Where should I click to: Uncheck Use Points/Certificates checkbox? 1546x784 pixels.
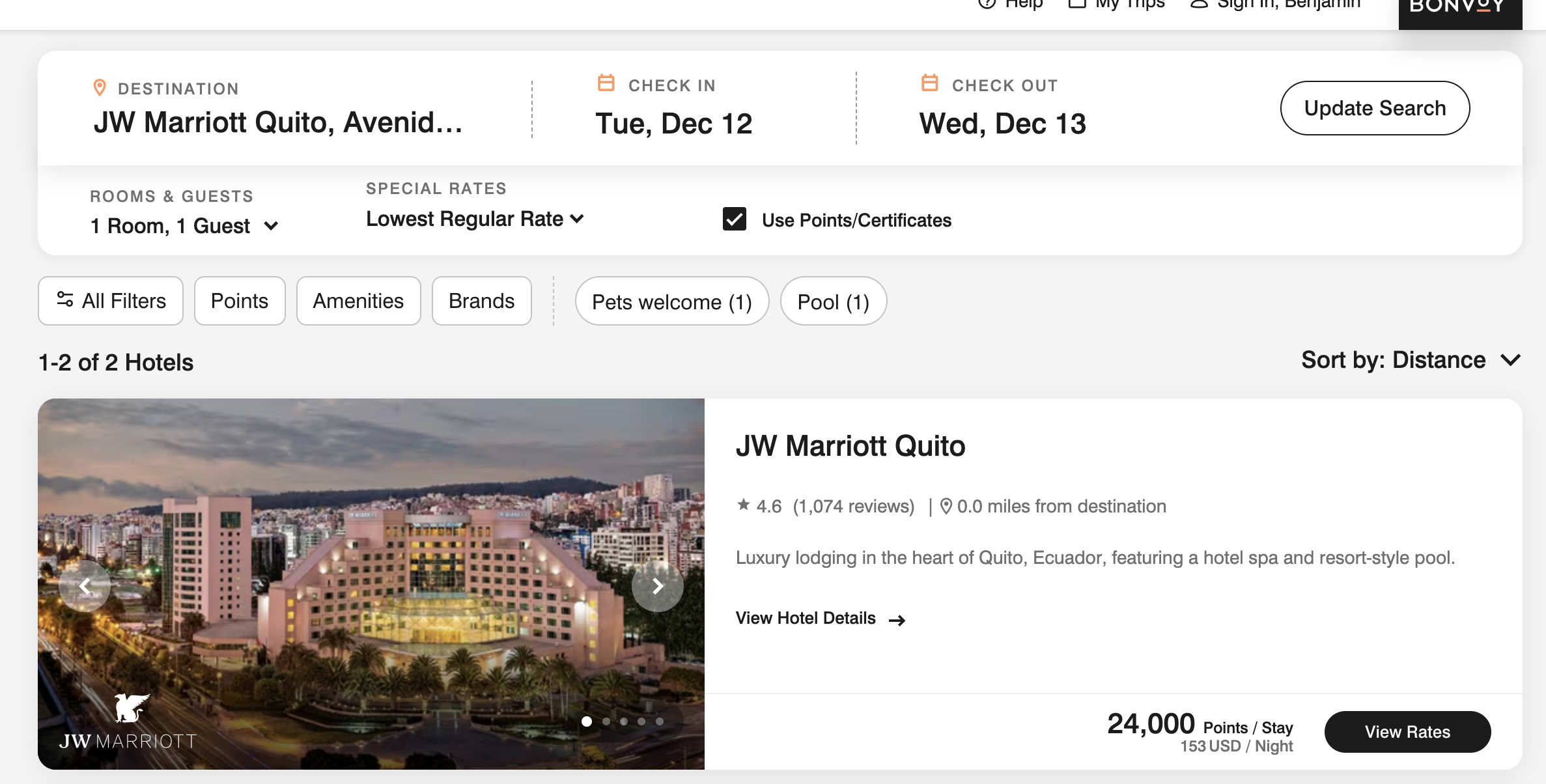point(735,219)
